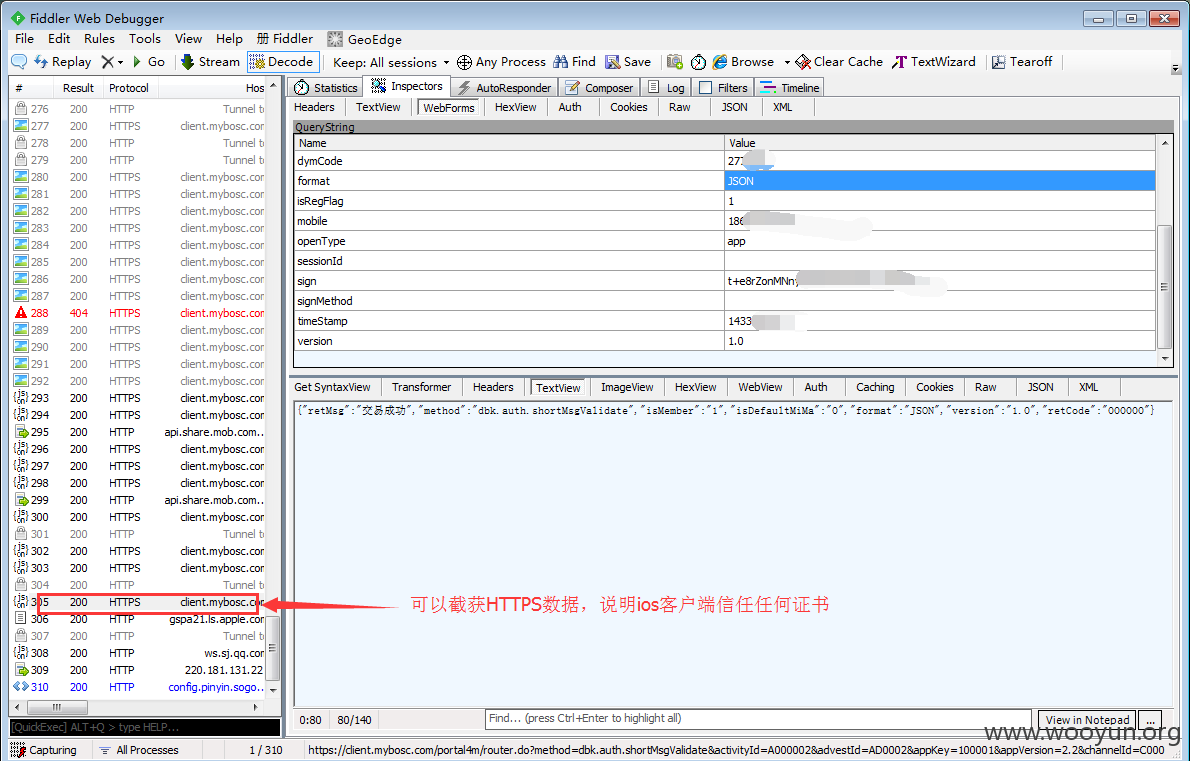Click the Save sessions icon
Viewport: 1190px width, 761px height.
(628, 61)
